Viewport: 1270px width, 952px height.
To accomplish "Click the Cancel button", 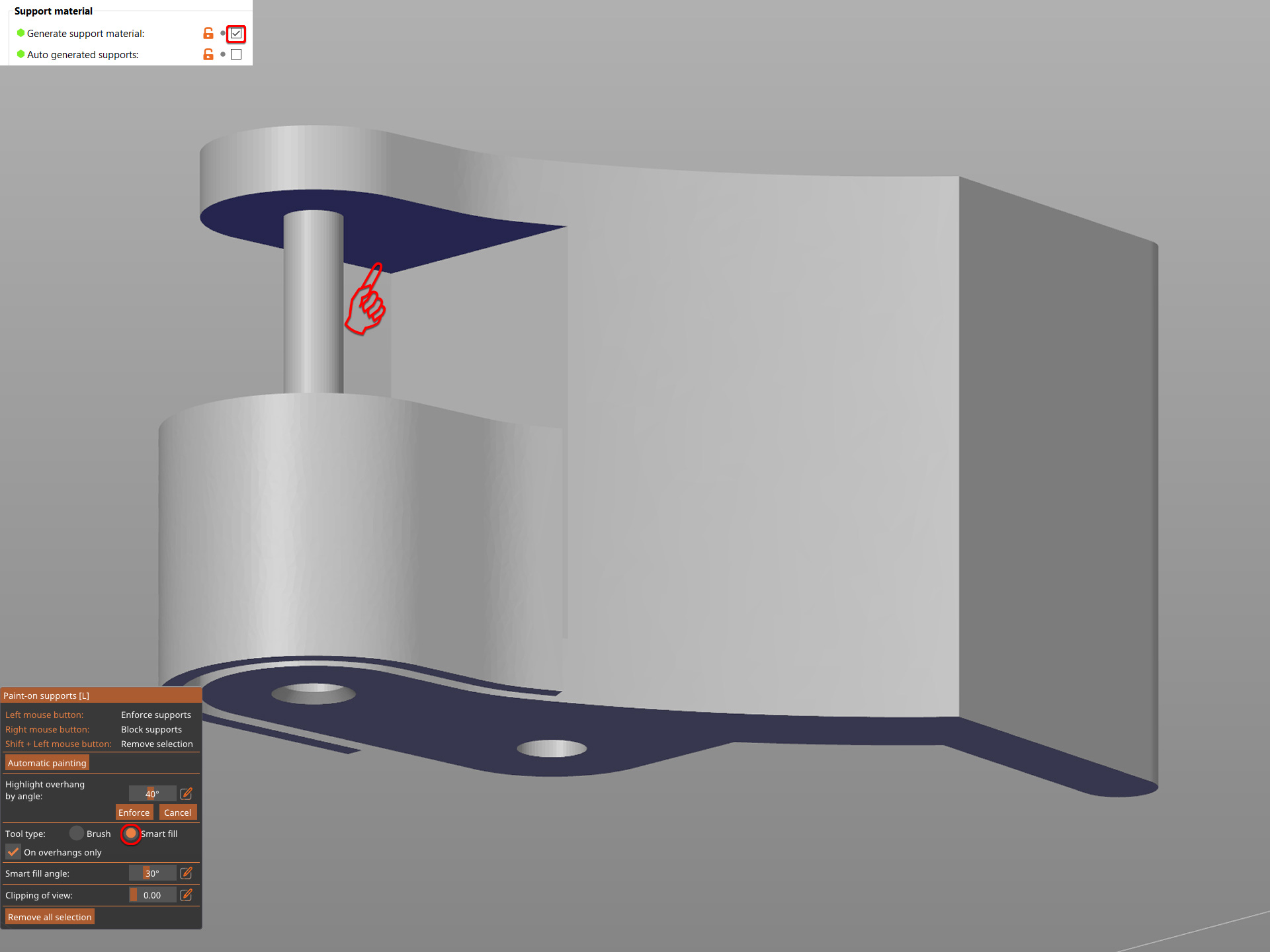I will tap(177, 813).
